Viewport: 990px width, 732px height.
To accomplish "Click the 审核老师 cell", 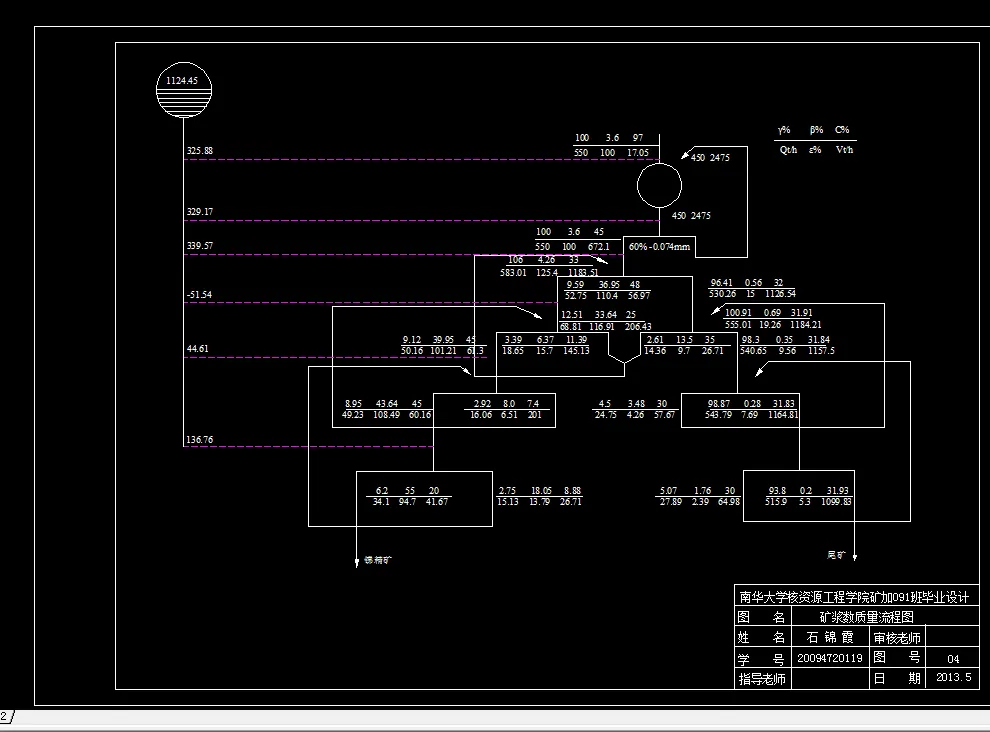I will [x=897, y=638].
